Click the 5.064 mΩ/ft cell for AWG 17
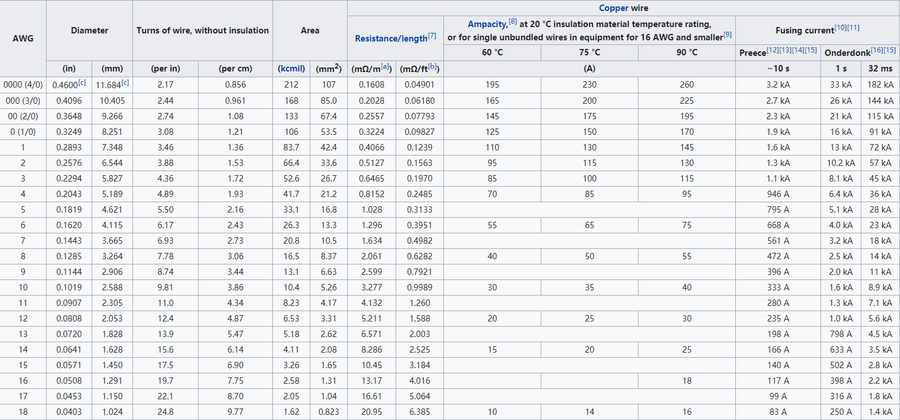Screen dimensions: 900x420 click(420, 396)
